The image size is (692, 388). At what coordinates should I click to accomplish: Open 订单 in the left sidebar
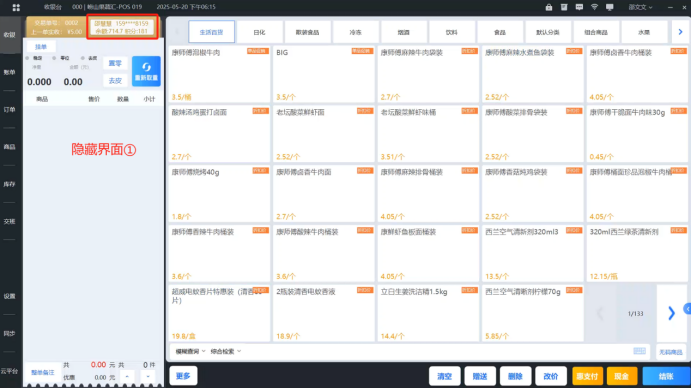point(10,109)
